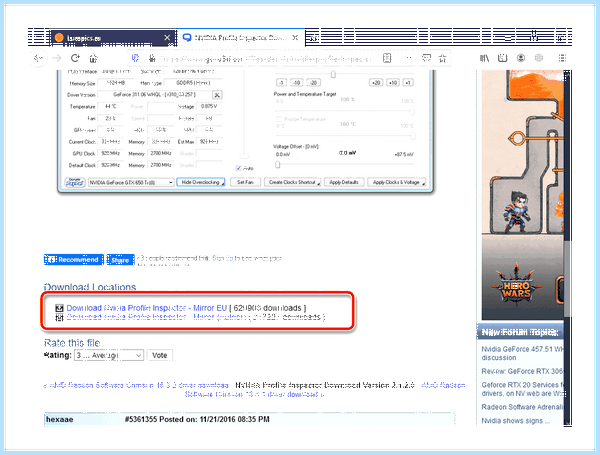This screenshot has width=600, height=455.
Task: Click the Mirror EU download link
Action: click(x=147, y=308)
